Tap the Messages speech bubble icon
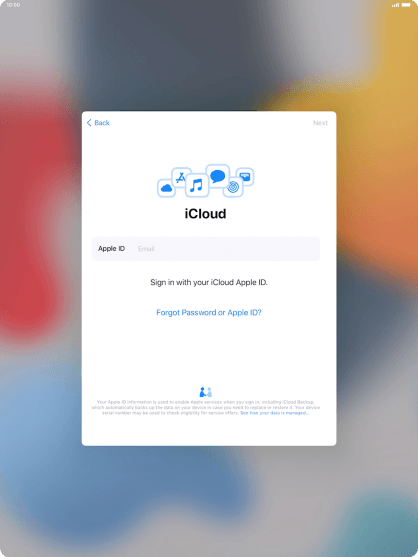The width and height of the screenshot is (418, 557). click(217, 176)
